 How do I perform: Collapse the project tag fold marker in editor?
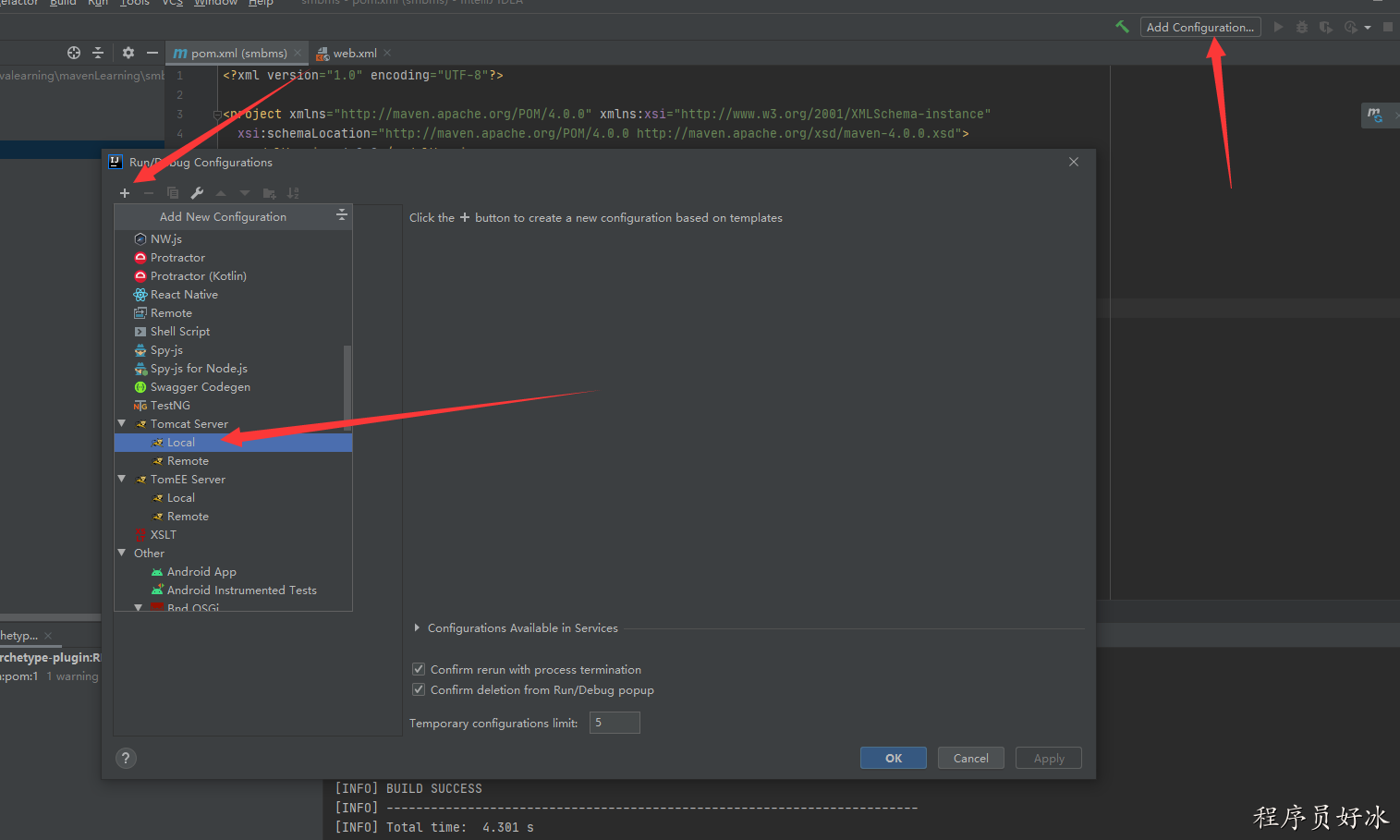click(217, 115)
